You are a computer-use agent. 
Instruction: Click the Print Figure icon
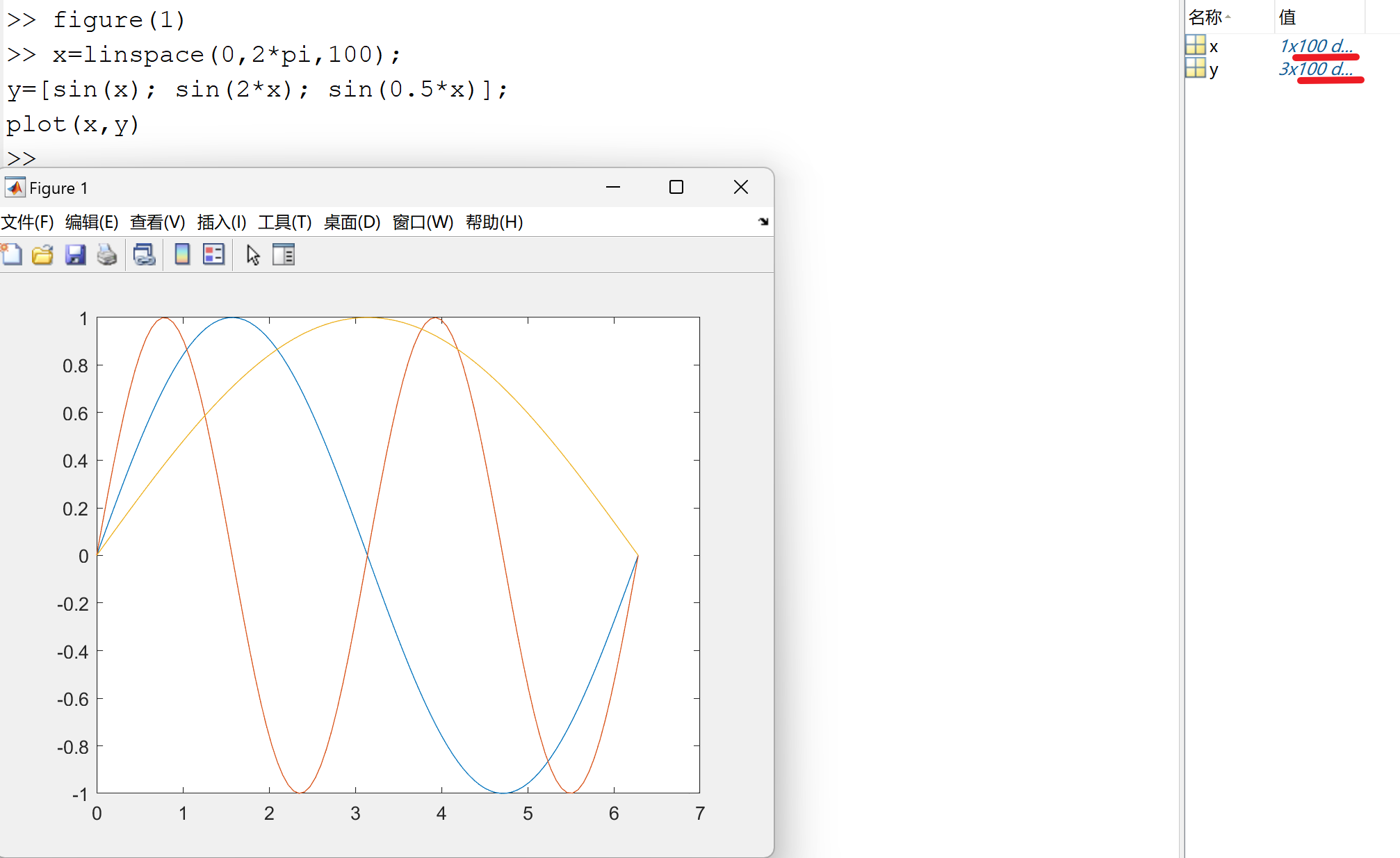pyautogui.click(x=107, y=254)
